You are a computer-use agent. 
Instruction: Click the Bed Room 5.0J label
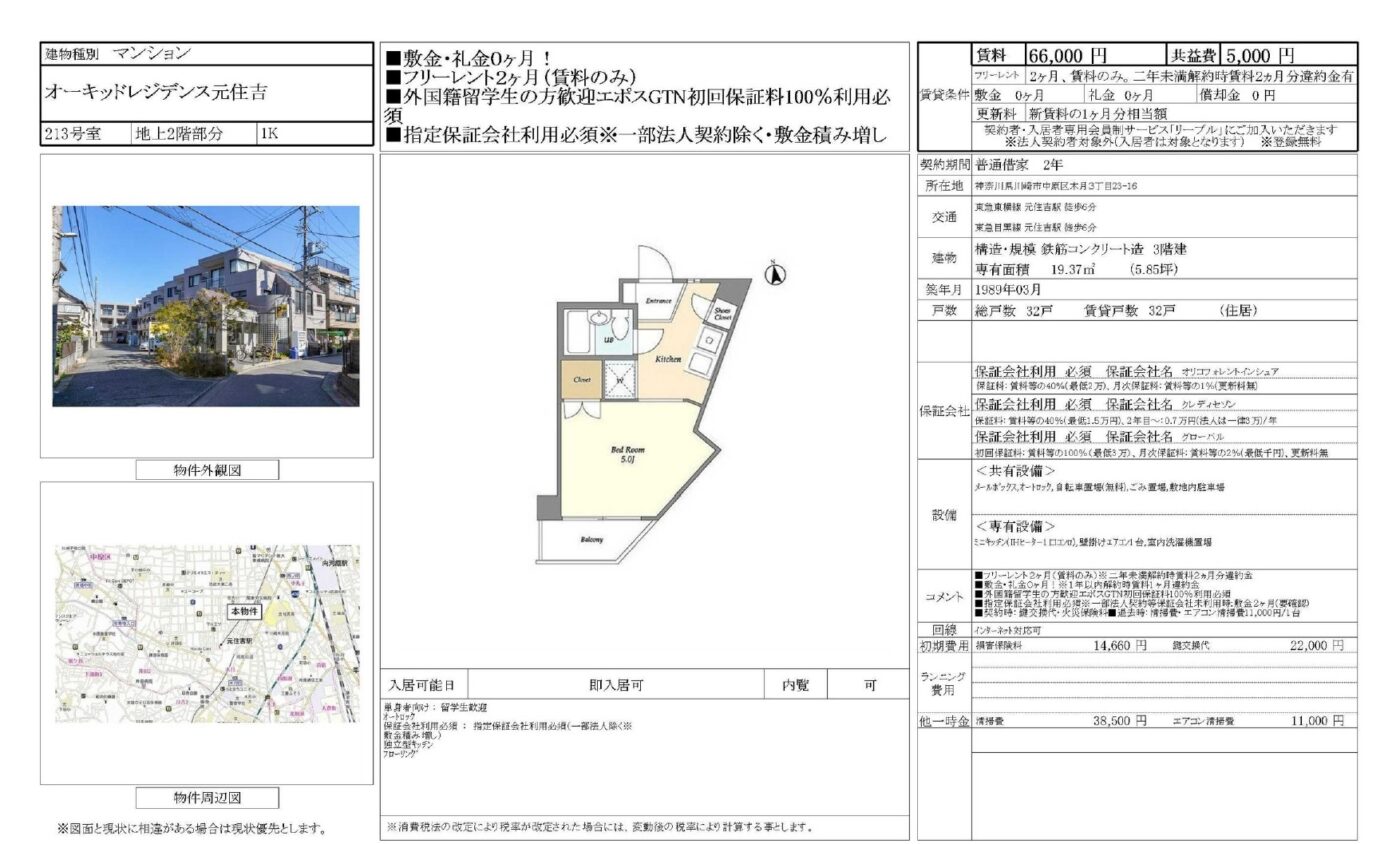(x=628, y=455)
